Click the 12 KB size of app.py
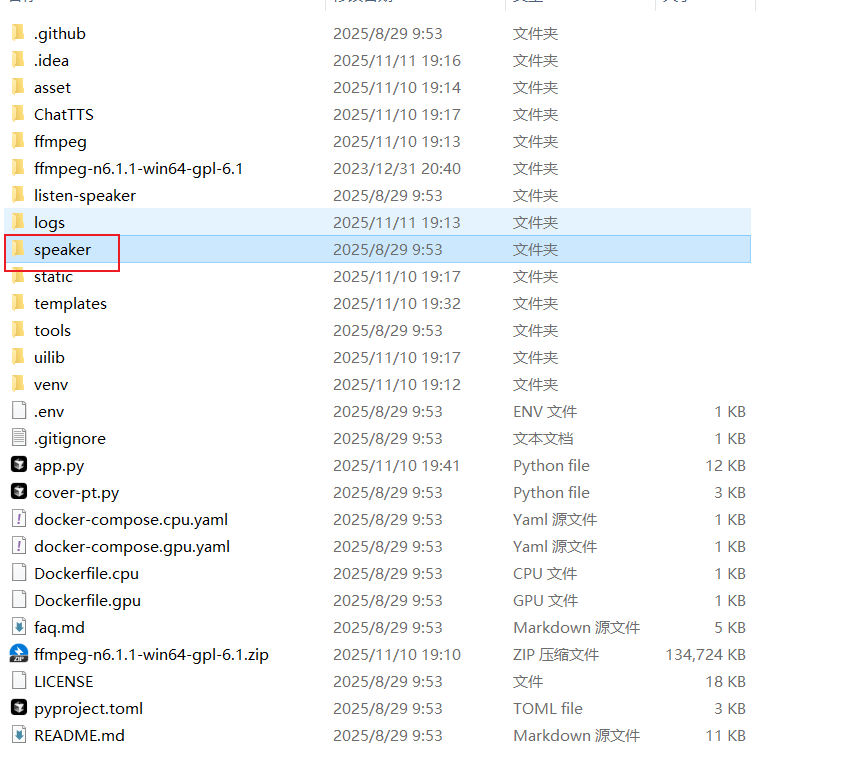Viewport: 854px width, 766px height. (x=726, y=465)
